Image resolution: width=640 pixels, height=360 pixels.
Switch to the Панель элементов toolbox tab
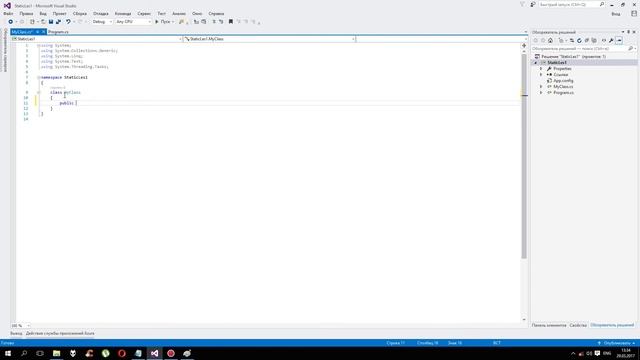549,325
